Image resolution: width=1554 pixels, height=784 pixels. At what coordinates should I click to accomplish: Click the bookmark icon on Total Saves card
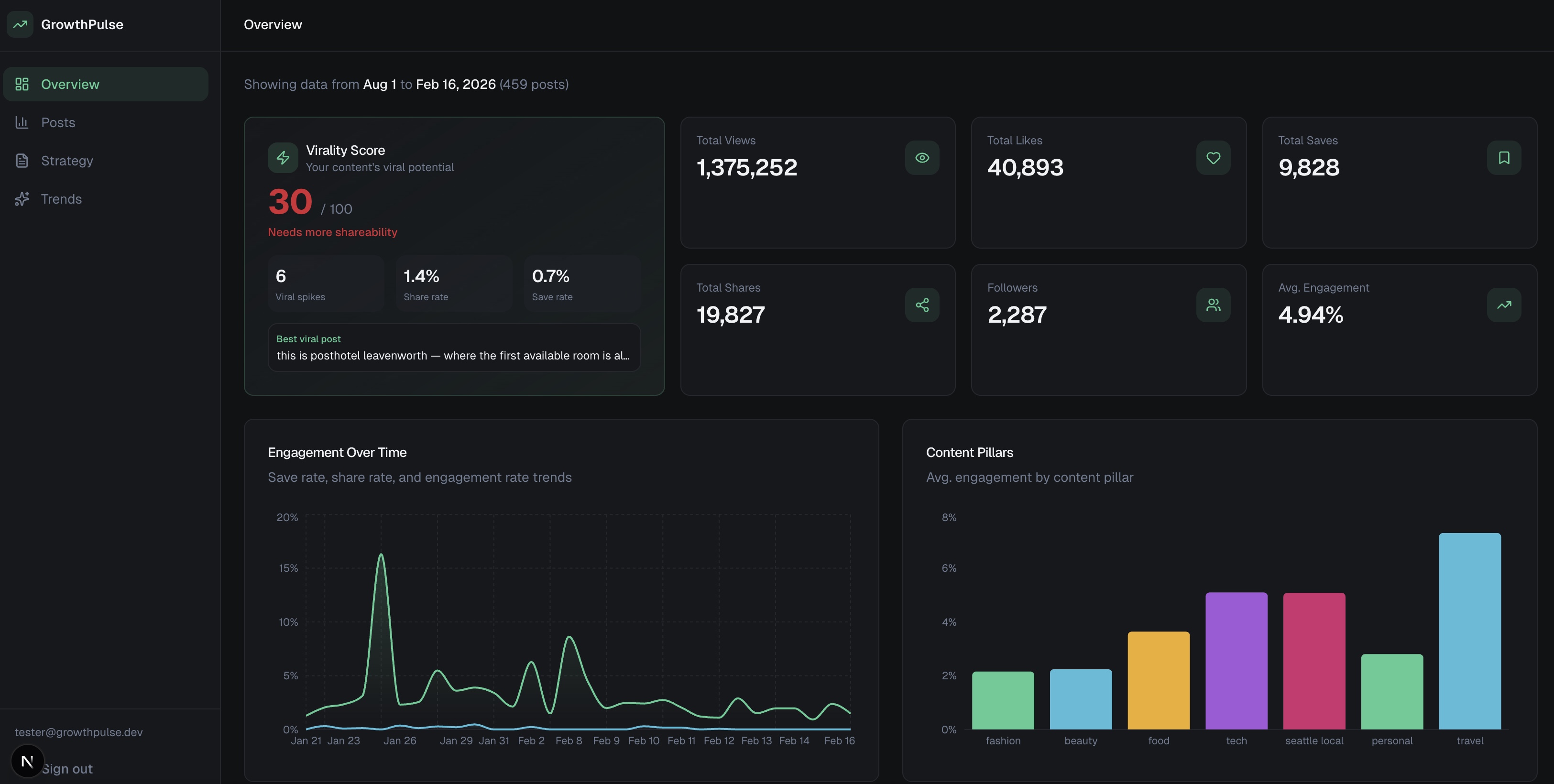tap(1504, 157)
